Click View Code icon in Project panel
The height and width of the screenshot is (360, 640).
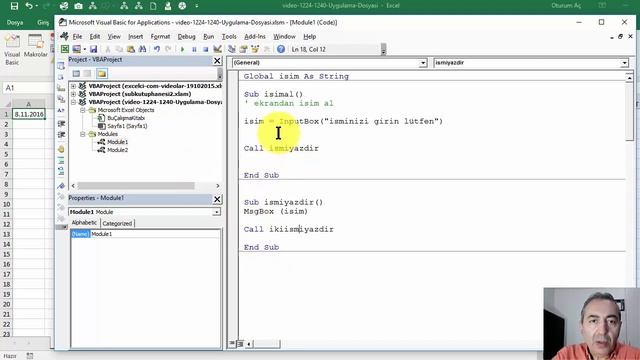click(x=76, y=73)
